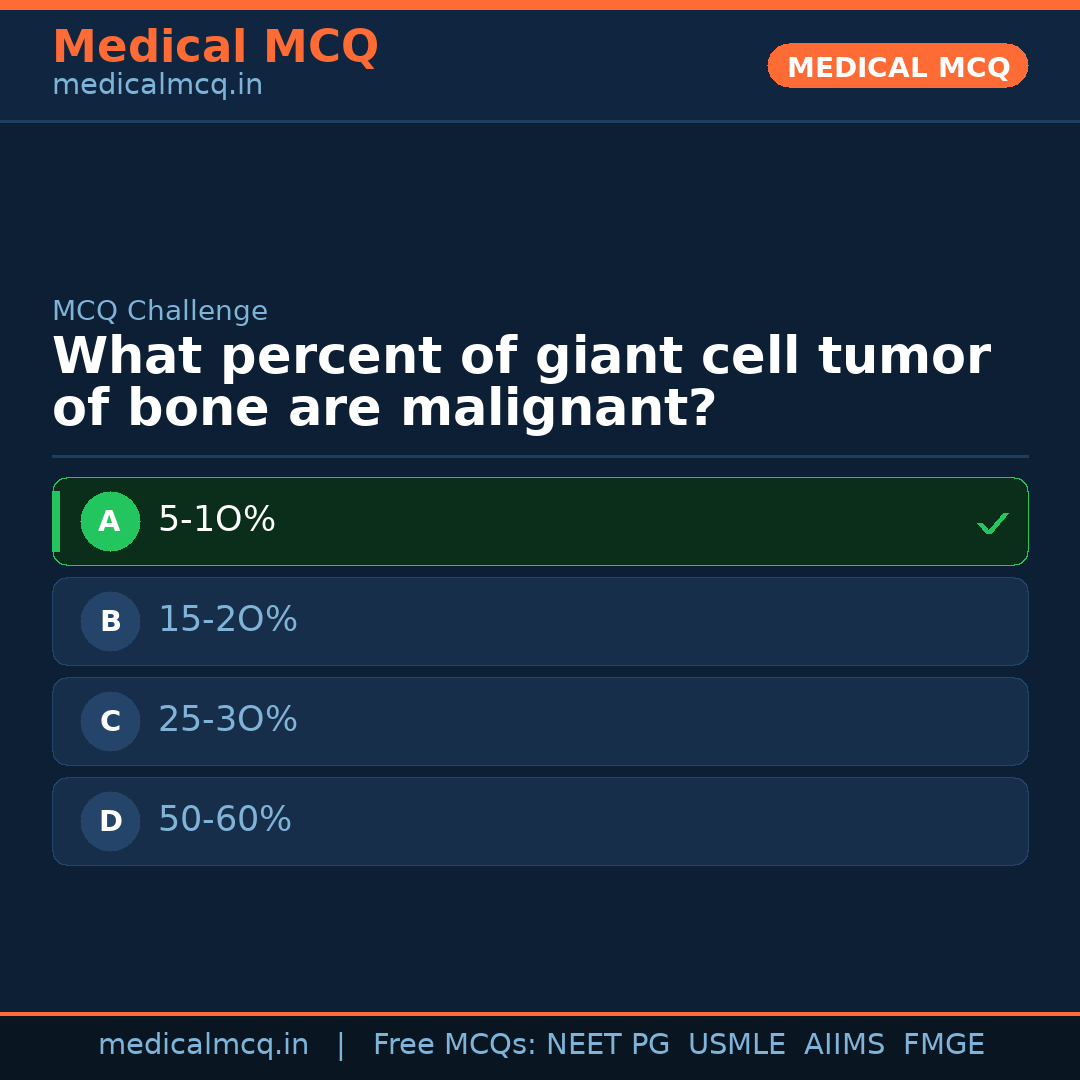Viewport: 1080px width, 1080px height.
Task: Click the orange "Medical MCQ" header title
Action: click(x=215, y=47)
